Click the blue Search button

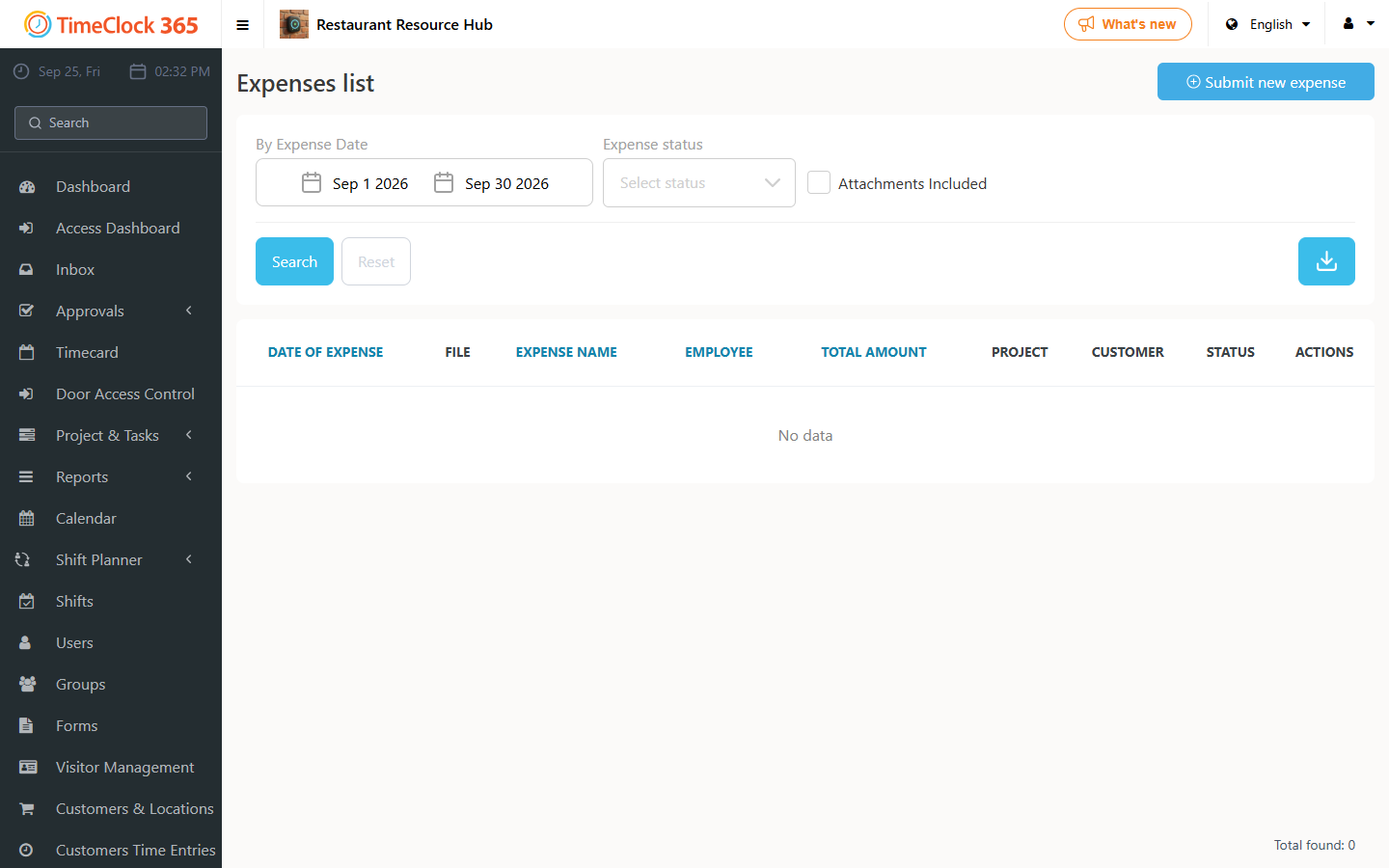tap(294, 261)
